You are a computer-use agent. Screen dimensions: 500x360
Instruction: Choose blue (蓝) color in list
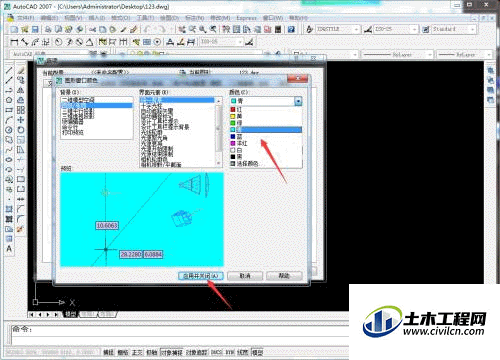(x=266, y=137)
